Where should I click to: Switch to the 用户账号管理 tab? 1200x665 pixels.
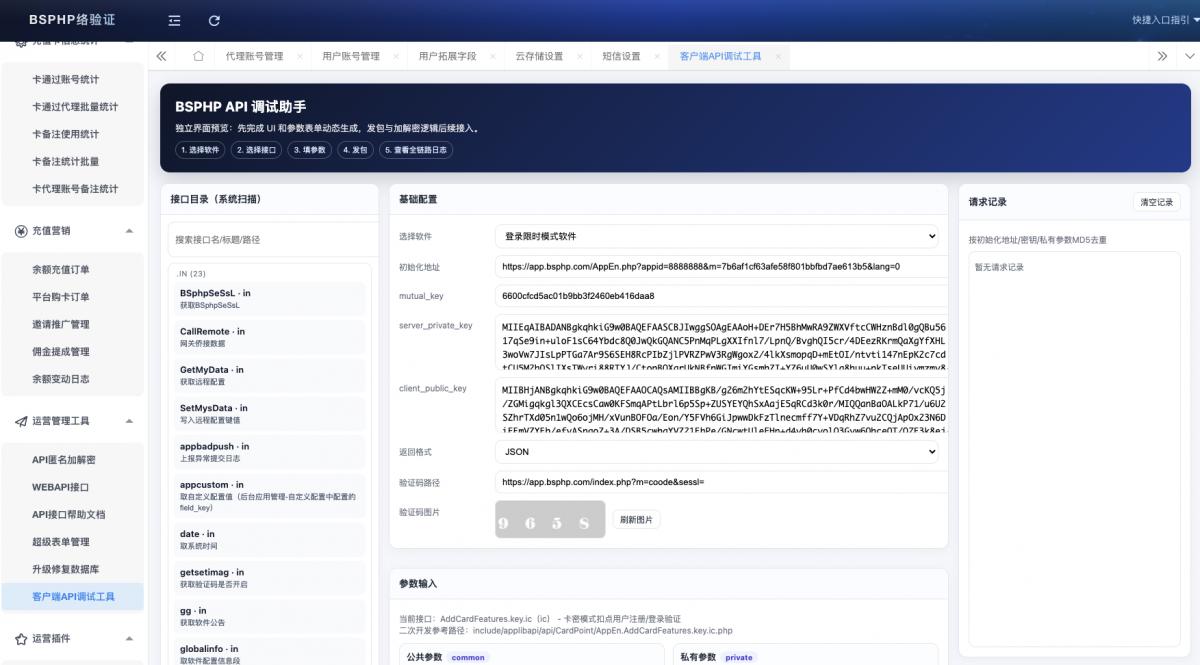tap(351, 57)
